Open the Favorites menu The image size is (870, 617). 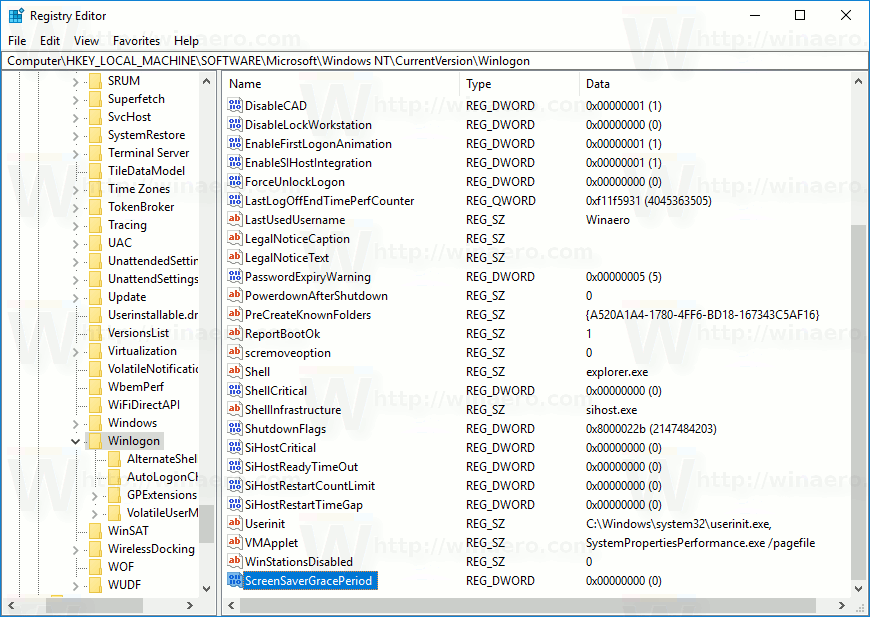coord(136,41)
